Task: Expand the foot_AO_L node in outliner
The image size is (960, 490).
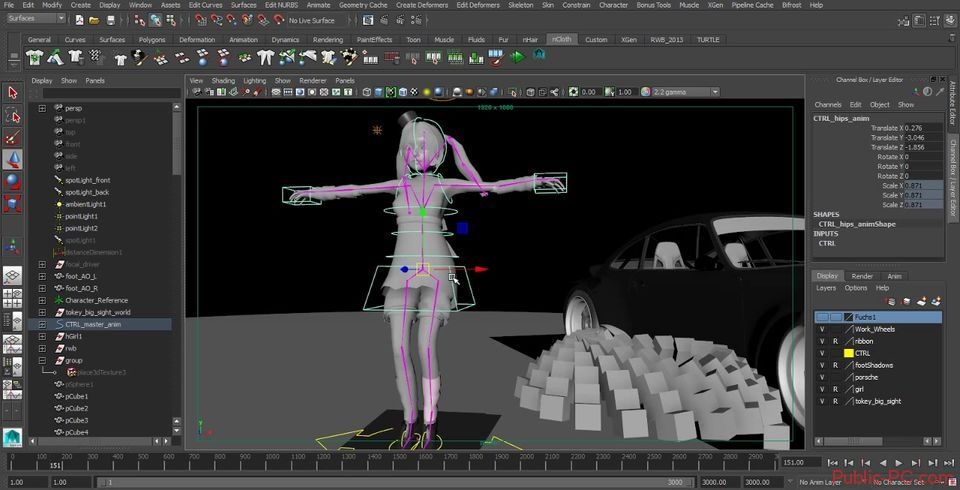Action: point(42,276)
